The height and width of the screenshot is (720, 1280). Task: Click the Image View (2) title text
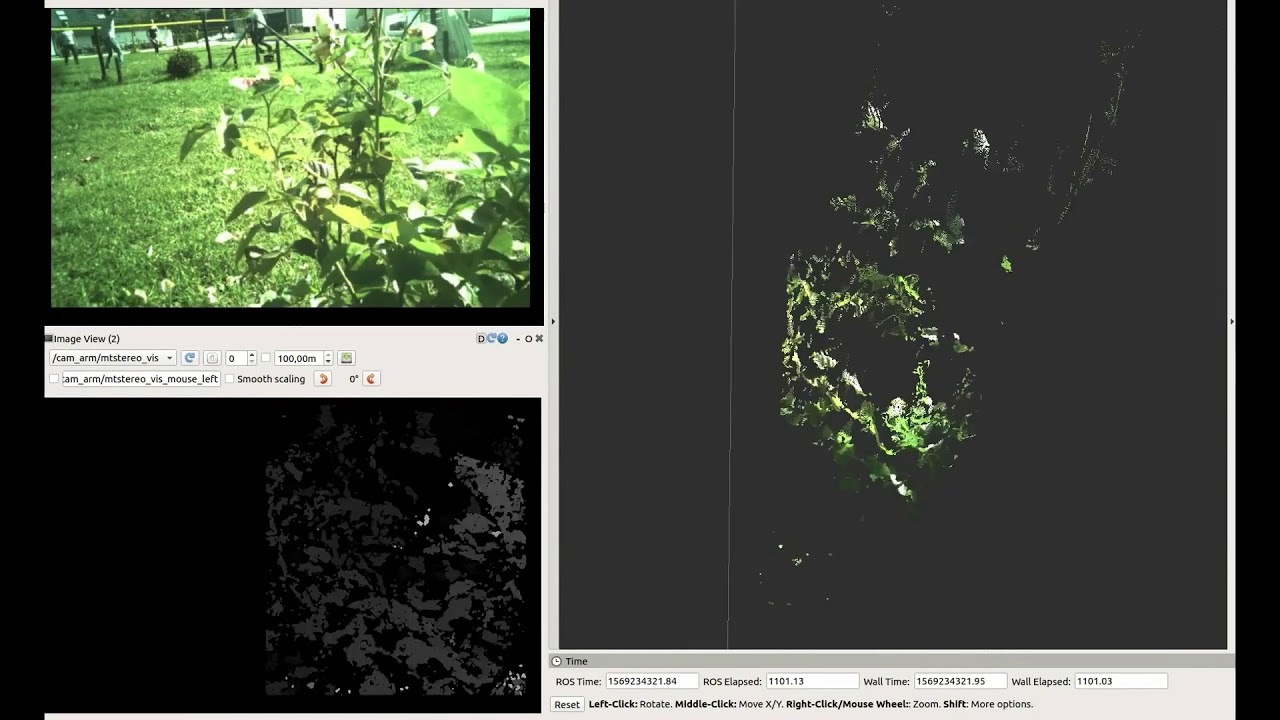[x=86, y=339]
